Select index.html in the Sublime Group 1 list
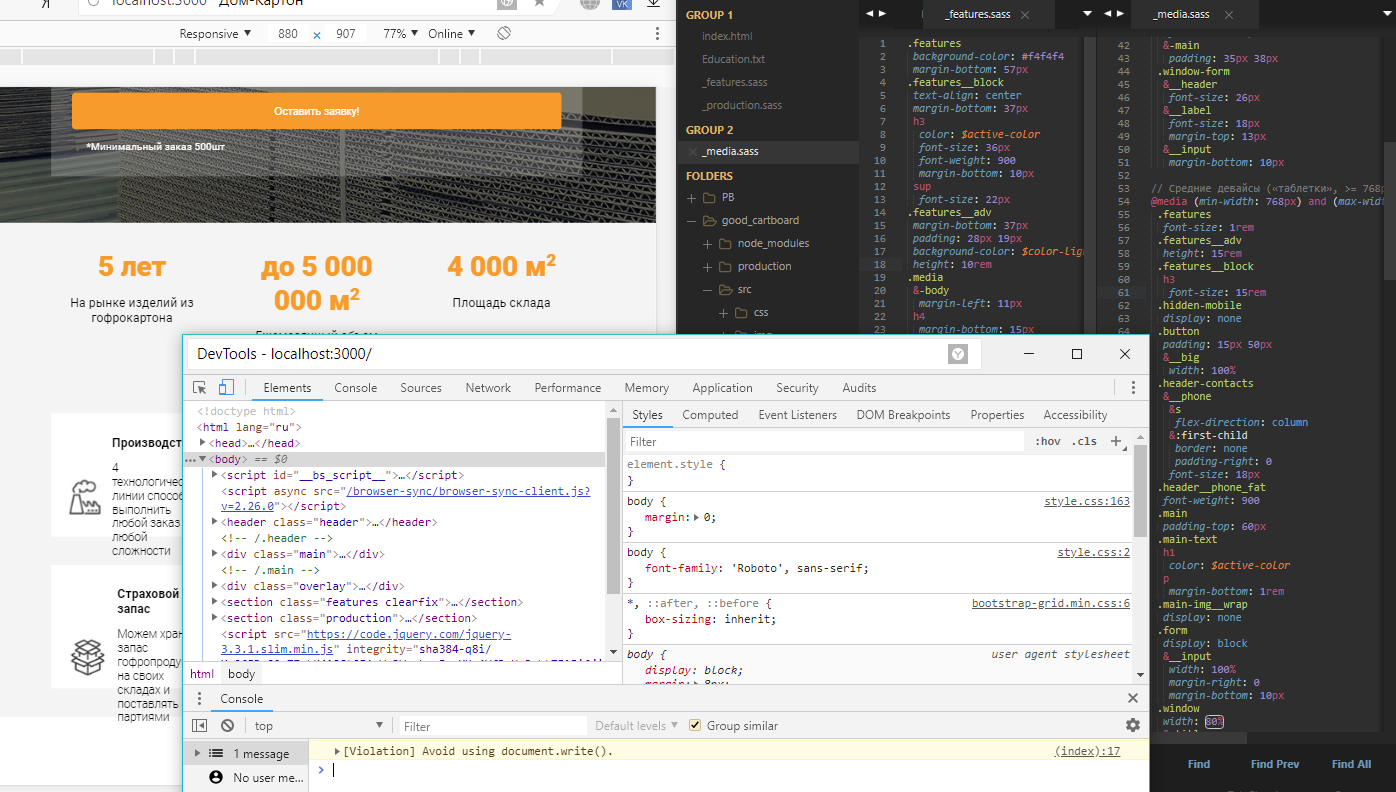 pyautogui.click(x=727, y=36)
